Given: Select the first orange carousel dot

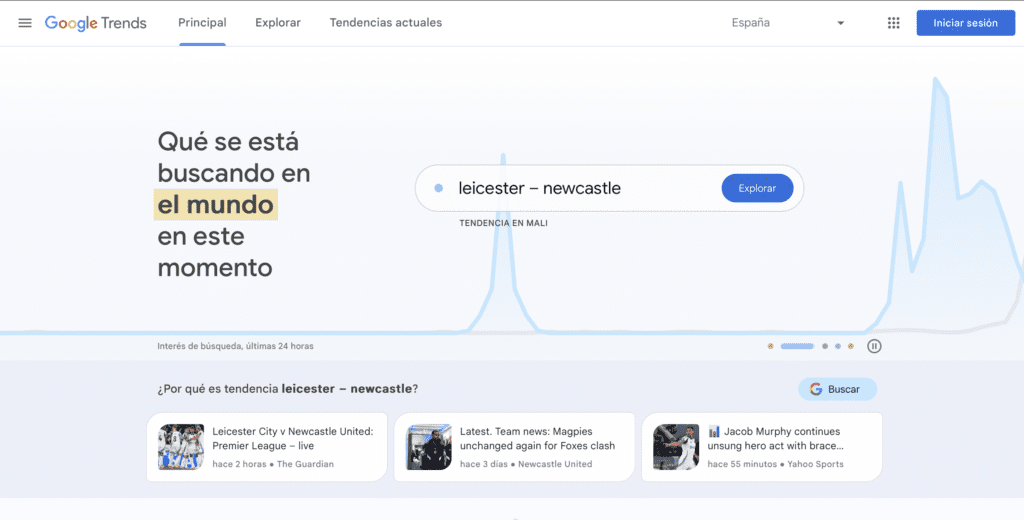Looking at the screenshot, I should [x=771, y=346].
